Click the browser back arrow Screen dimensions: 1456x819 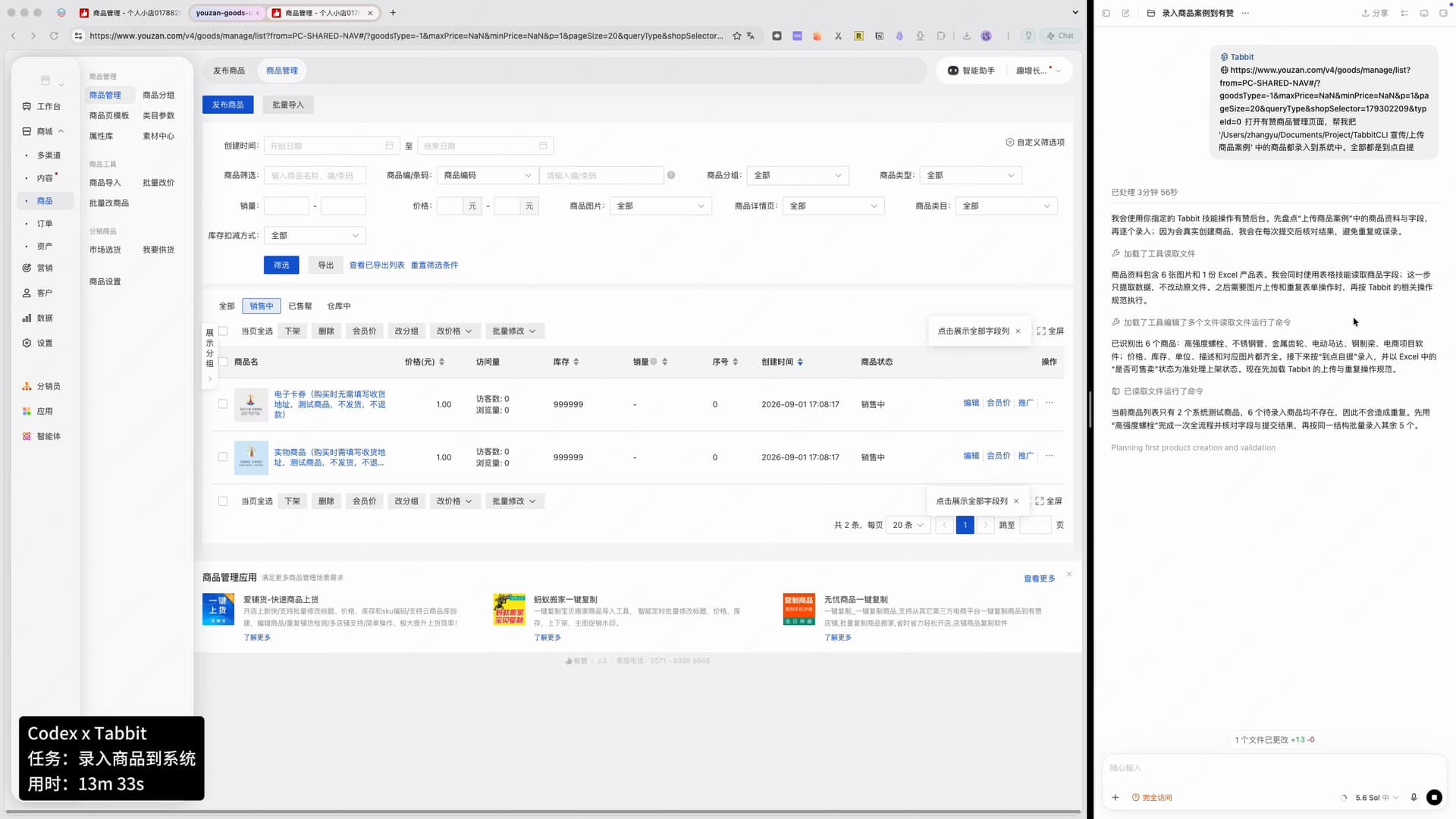point(14,36)
